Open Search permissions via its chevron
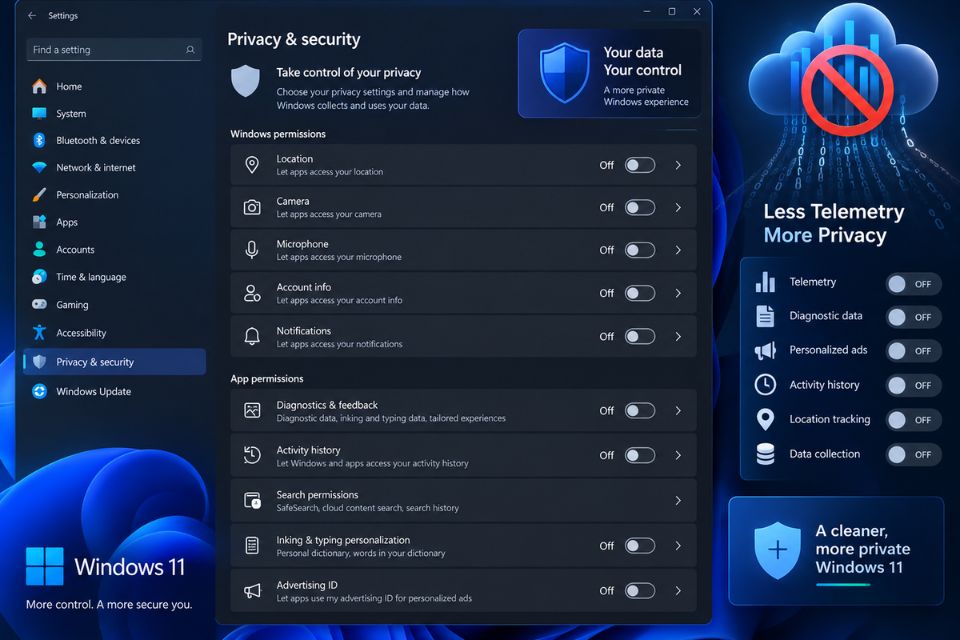This screenshot has height=640, width=960. pos(678,500)
